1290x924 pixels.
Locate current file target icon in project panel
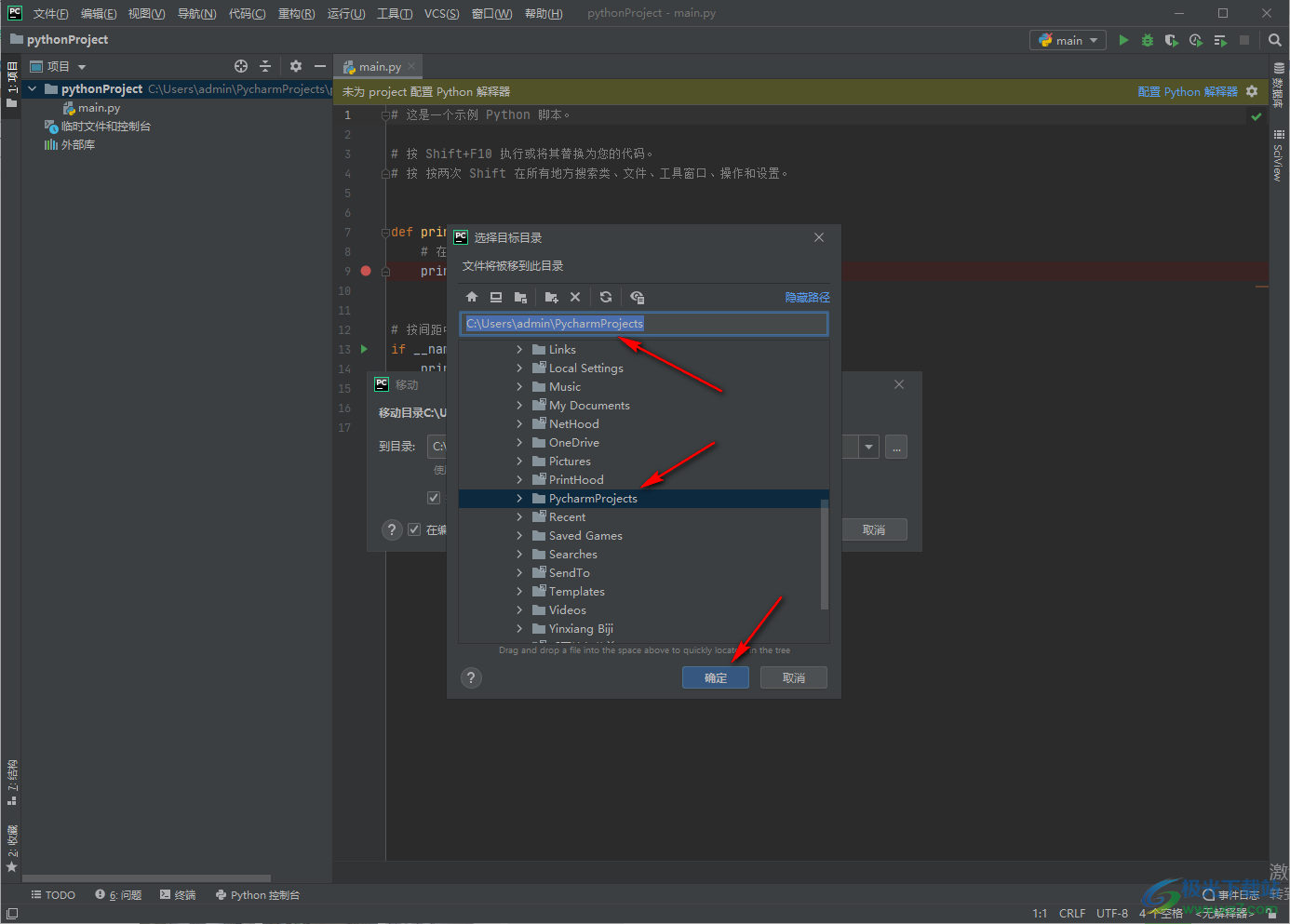[x=241, y=66]
